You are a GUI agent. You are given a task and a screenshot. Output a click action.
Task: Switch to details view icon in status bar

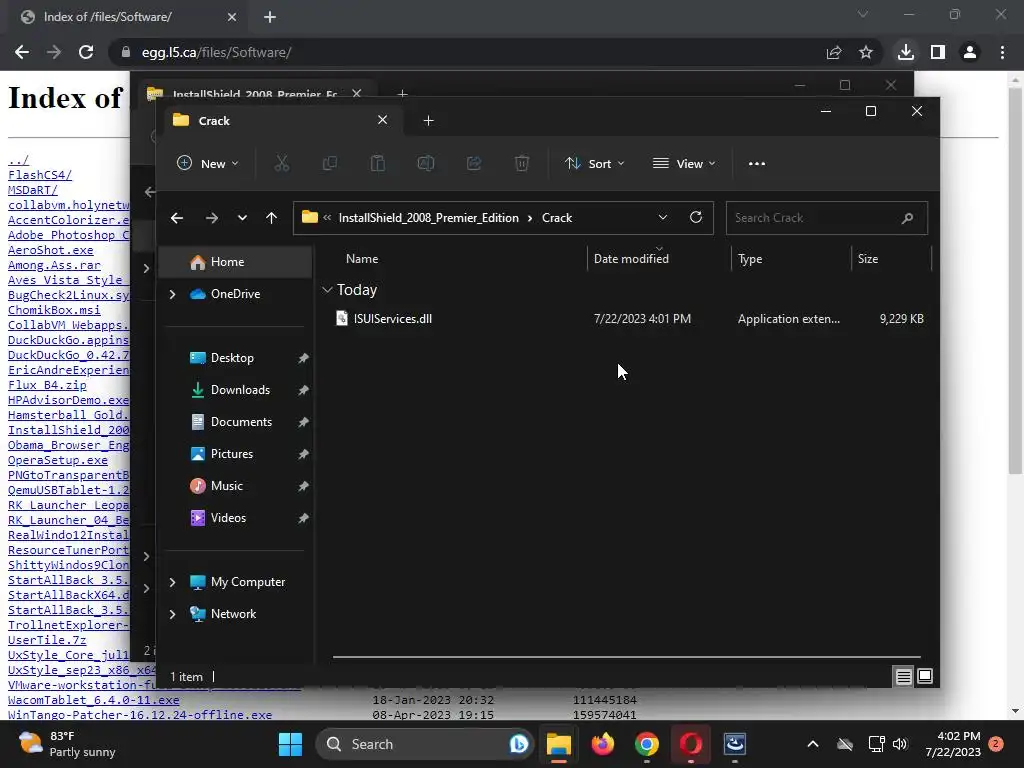click(903, 677)
